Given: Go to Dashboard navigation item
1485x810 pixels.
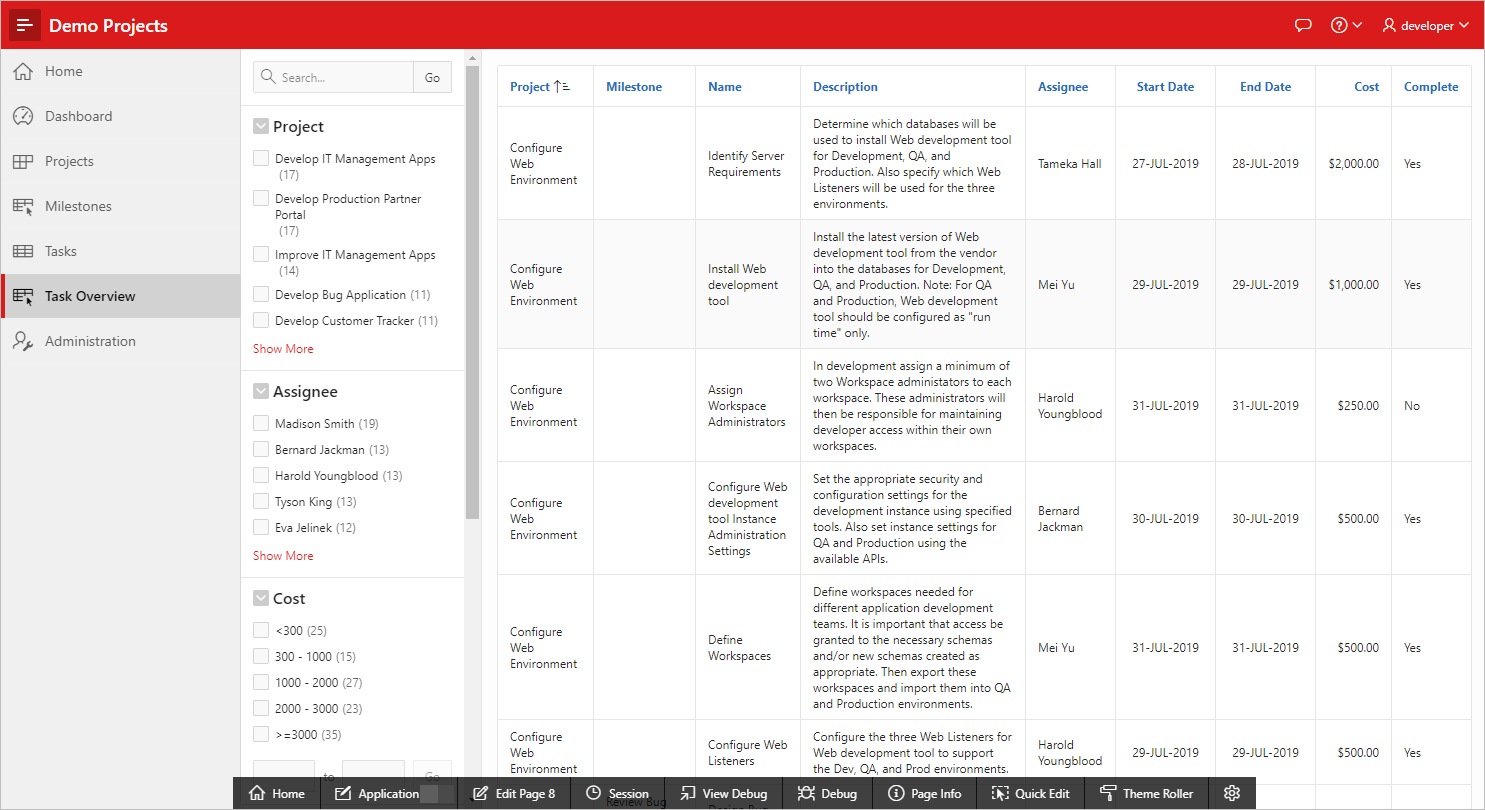Looking at the screenshot, I should pyautogui.click(x=120, y=116).
